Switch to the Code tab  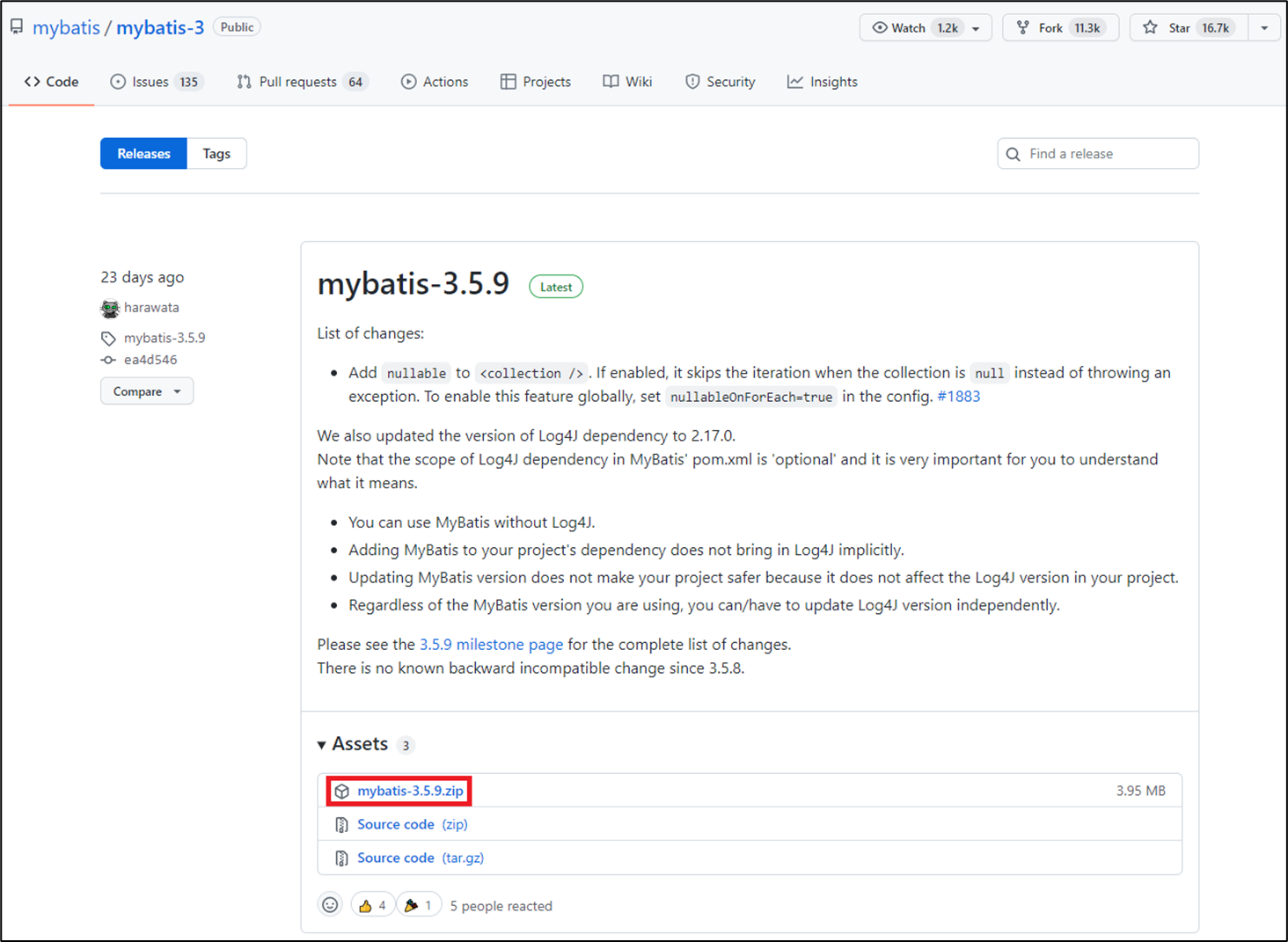tap(52, 82)
